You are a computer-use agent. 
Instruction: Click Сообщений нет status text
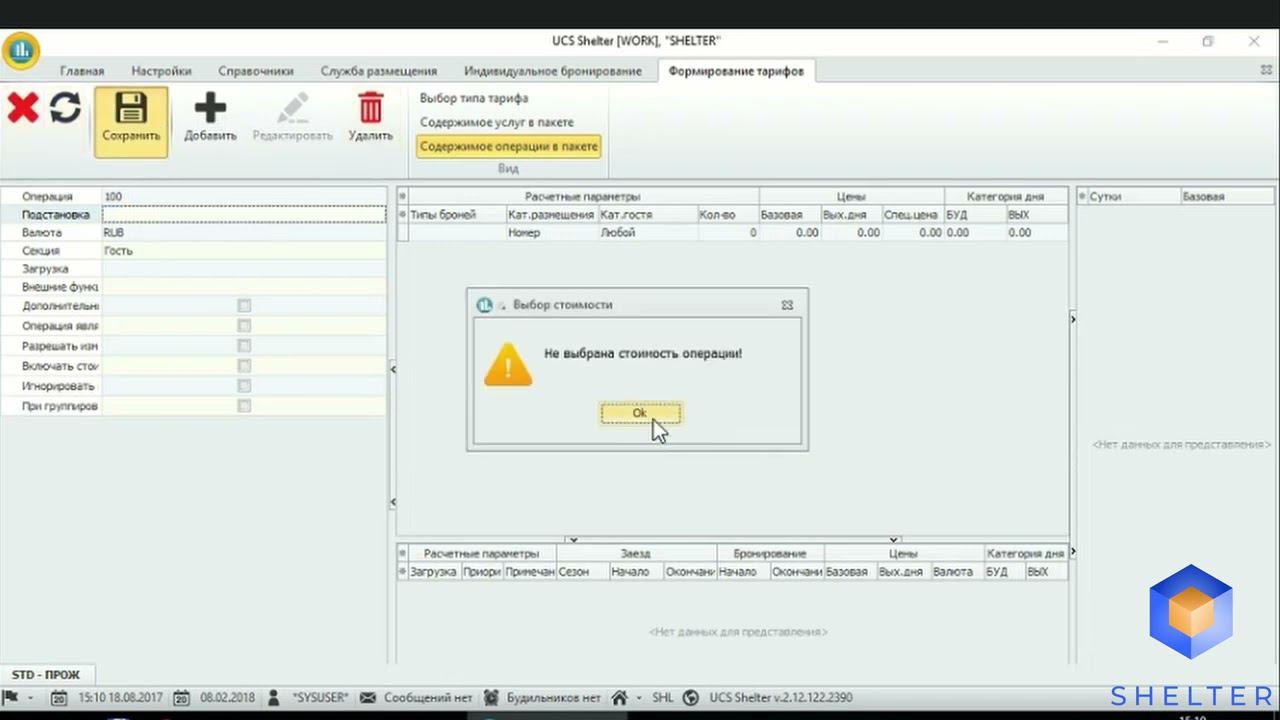click(x=428, y=698)
